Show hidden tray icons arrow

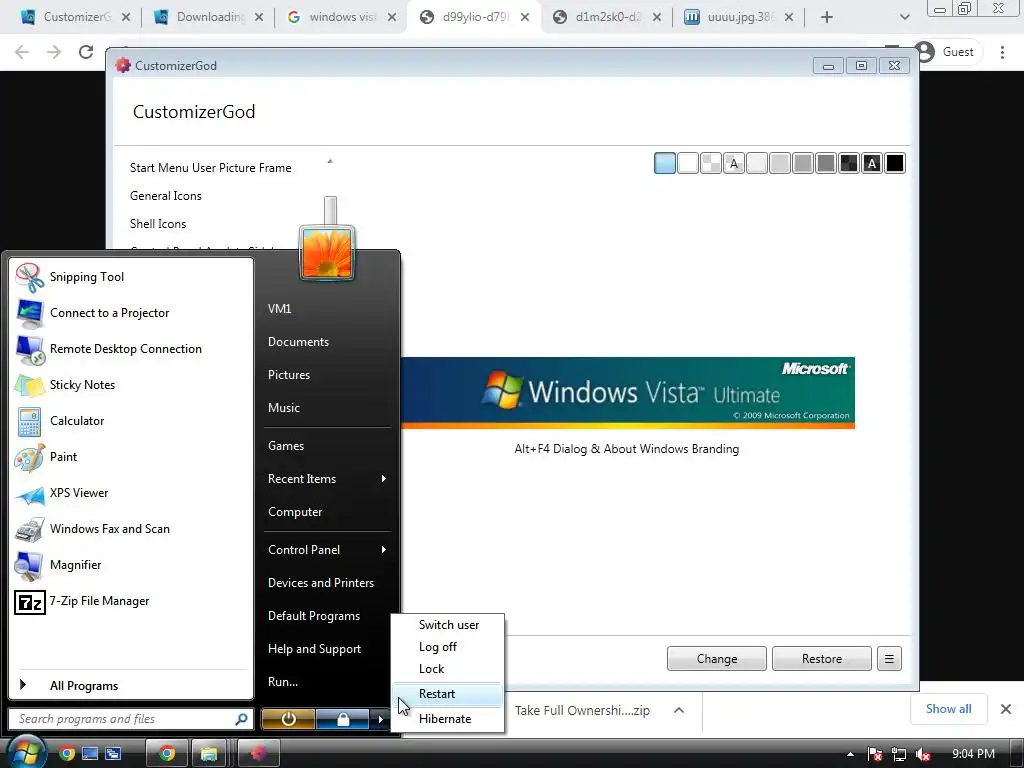(850, 754)
